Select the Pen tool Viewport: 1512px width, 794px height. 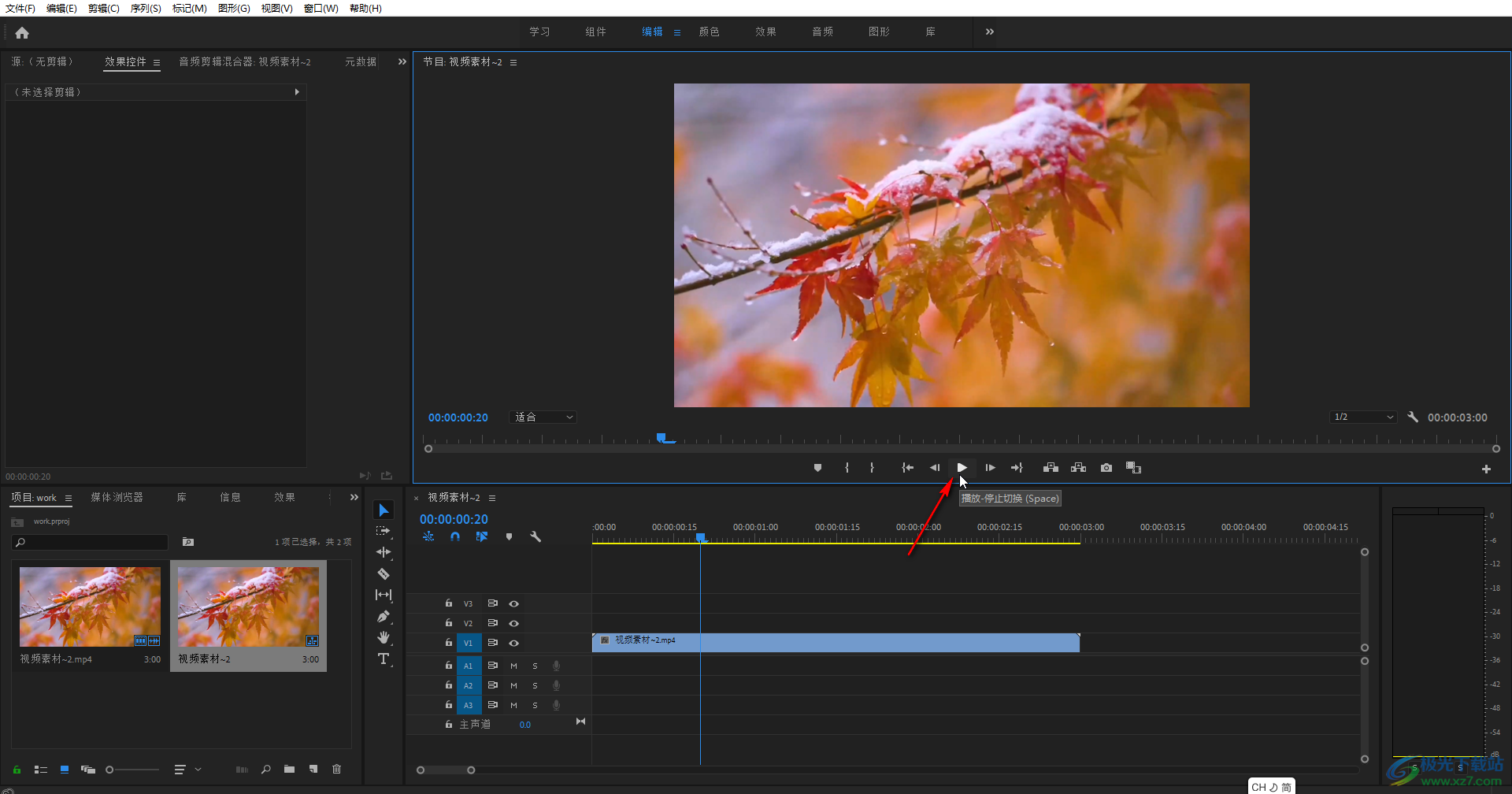[384, 616]
